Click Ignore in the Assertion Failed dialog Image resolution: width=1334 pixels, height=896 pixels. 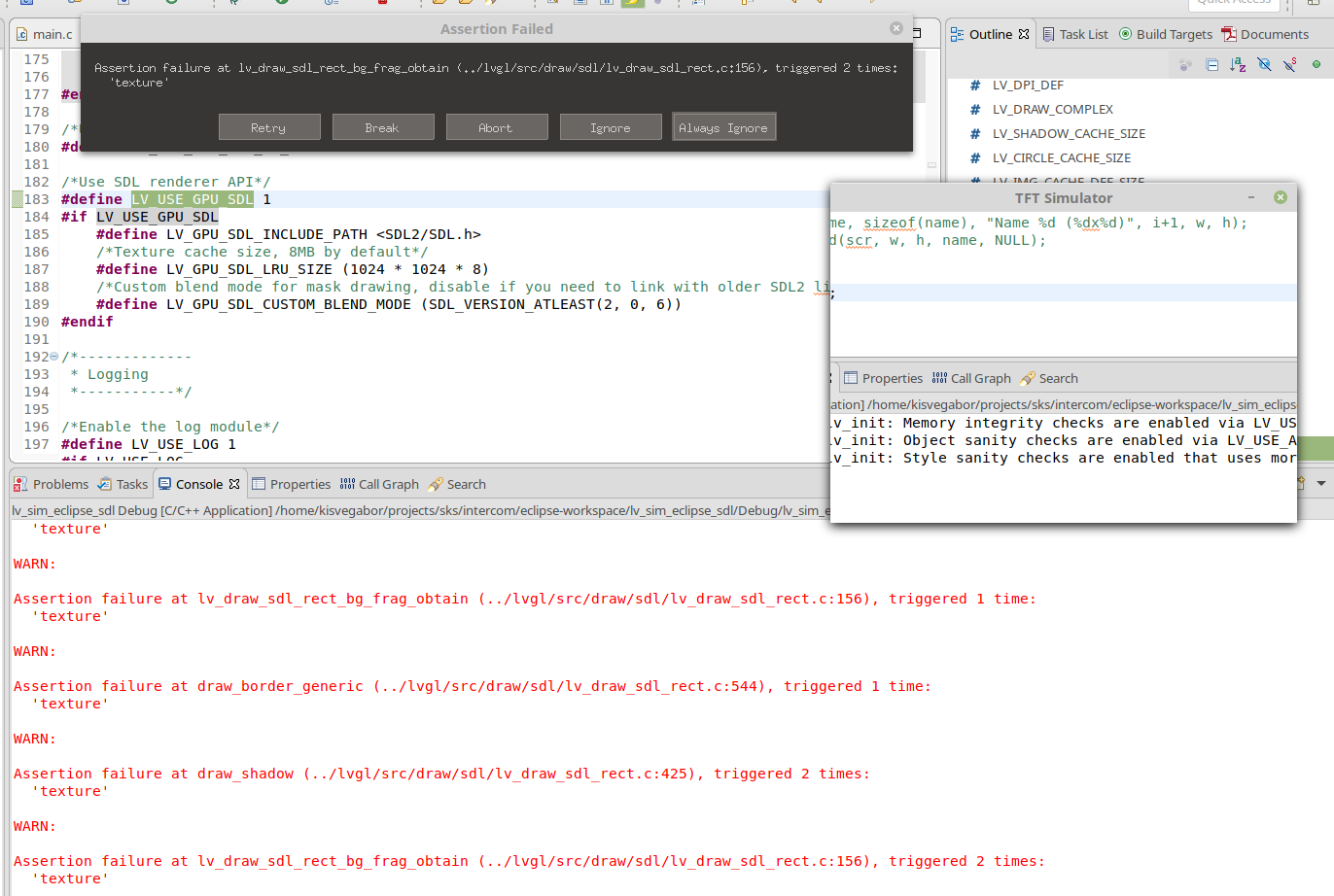point(611,126)
